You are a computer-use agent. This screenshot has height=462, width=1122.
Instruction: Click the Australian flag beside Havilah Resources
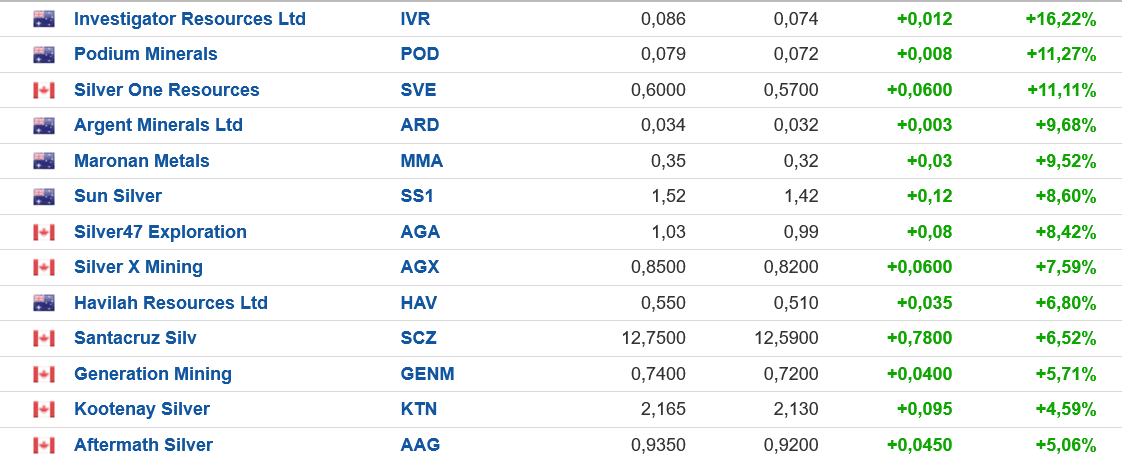(44, 303)
